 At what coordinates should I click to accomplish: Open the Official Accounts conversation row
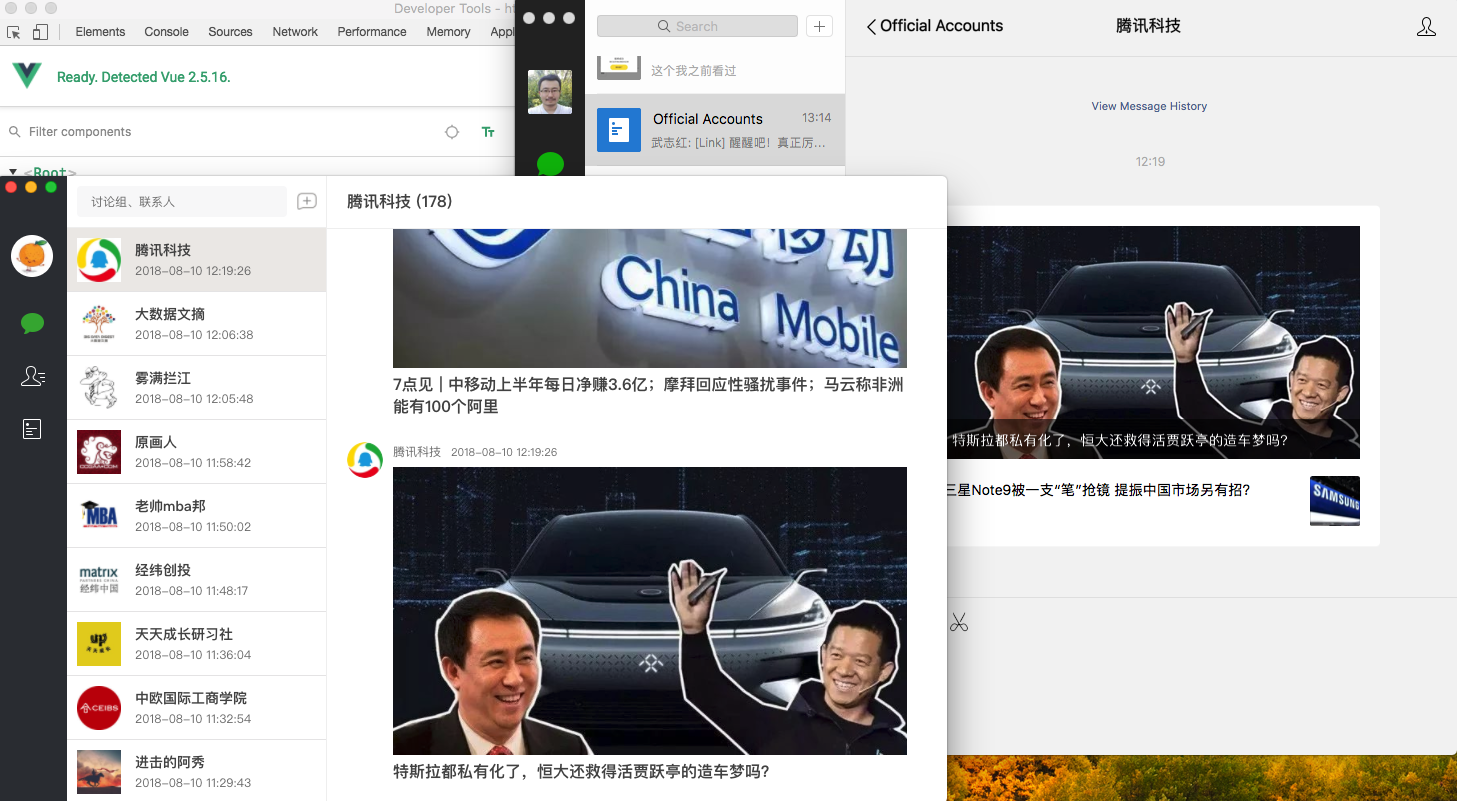coord(715,130)
